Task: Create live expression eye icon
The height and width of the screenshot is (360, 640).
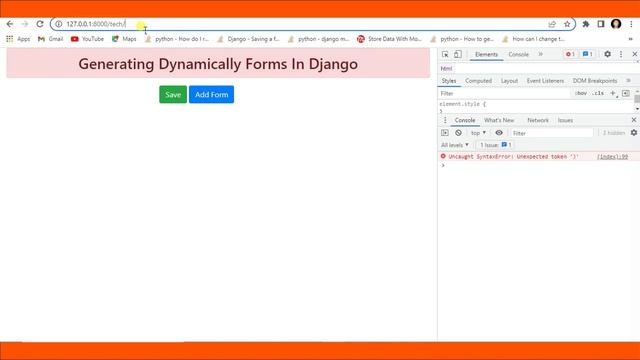Action: [499, 133]
